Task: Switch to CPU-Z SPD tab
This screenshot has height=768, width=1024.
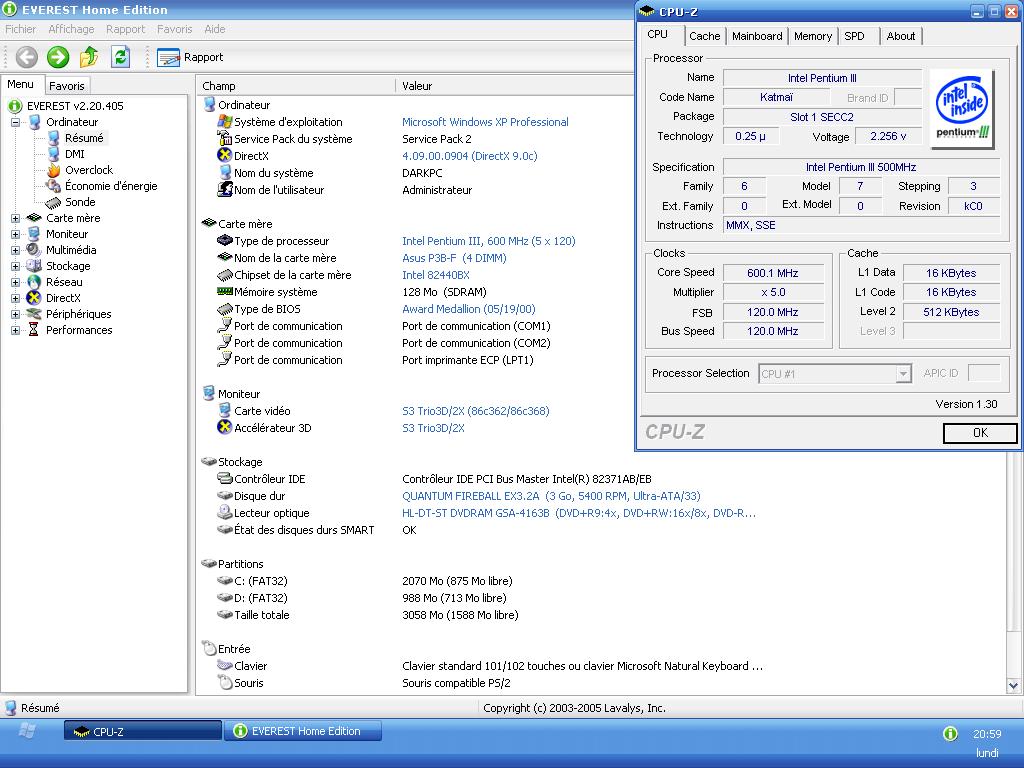Action: [x=854, y=37]
